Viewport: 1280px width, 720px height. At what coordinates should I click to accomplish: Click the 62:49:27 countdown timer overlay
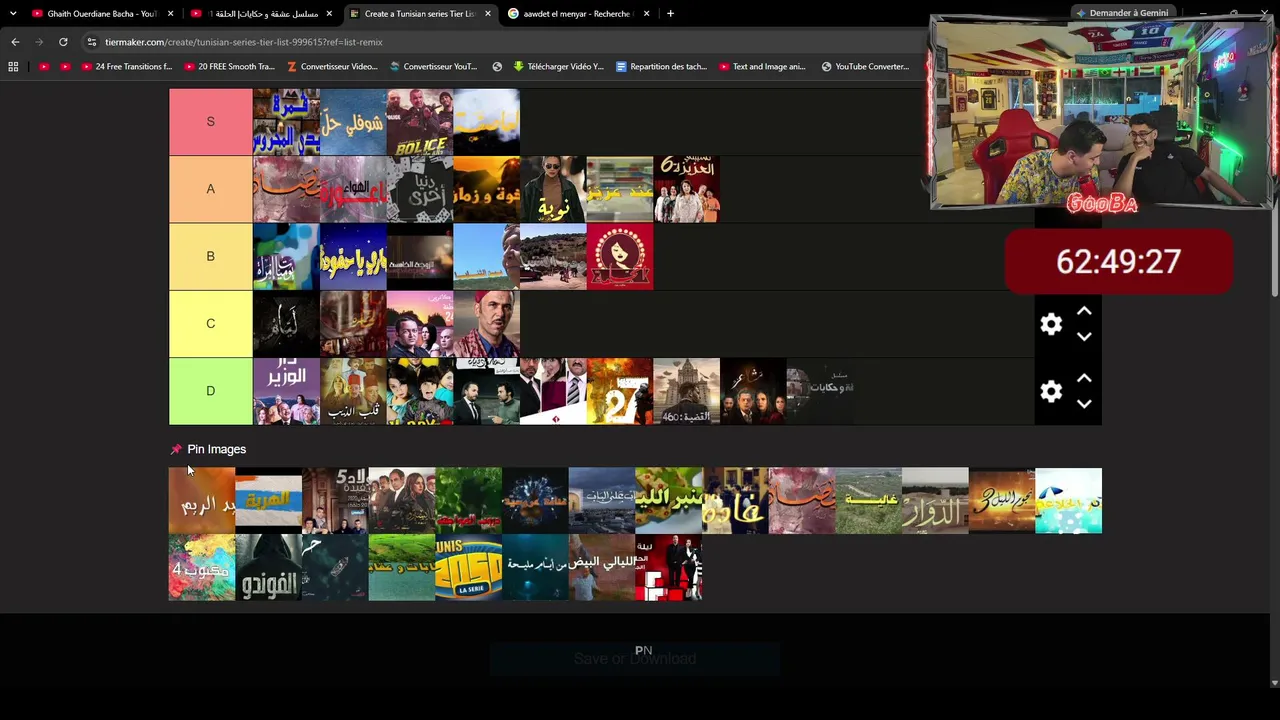(1119, 261)
